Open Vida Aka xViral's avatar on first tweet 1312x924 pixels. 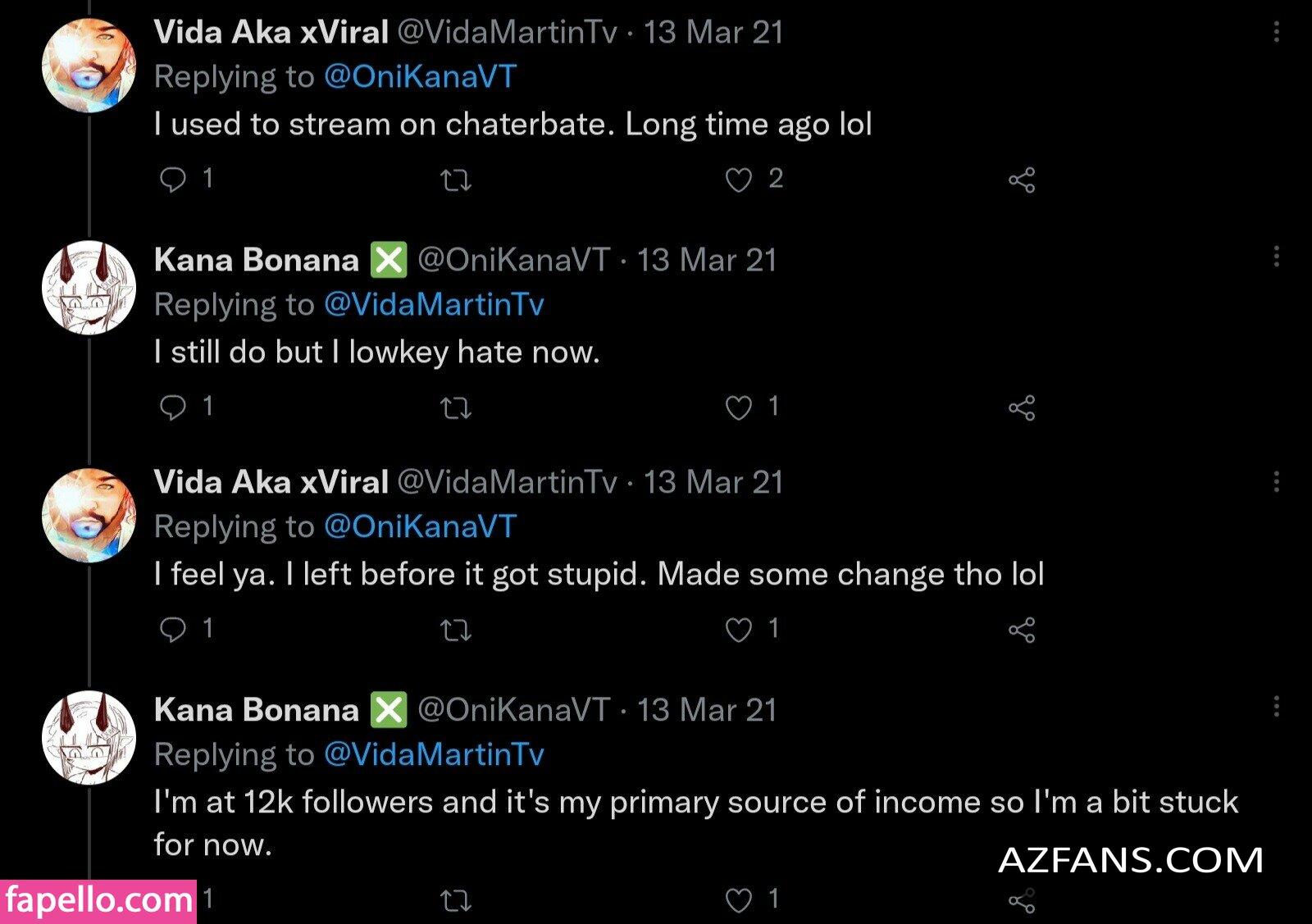[x=89, y=65]
